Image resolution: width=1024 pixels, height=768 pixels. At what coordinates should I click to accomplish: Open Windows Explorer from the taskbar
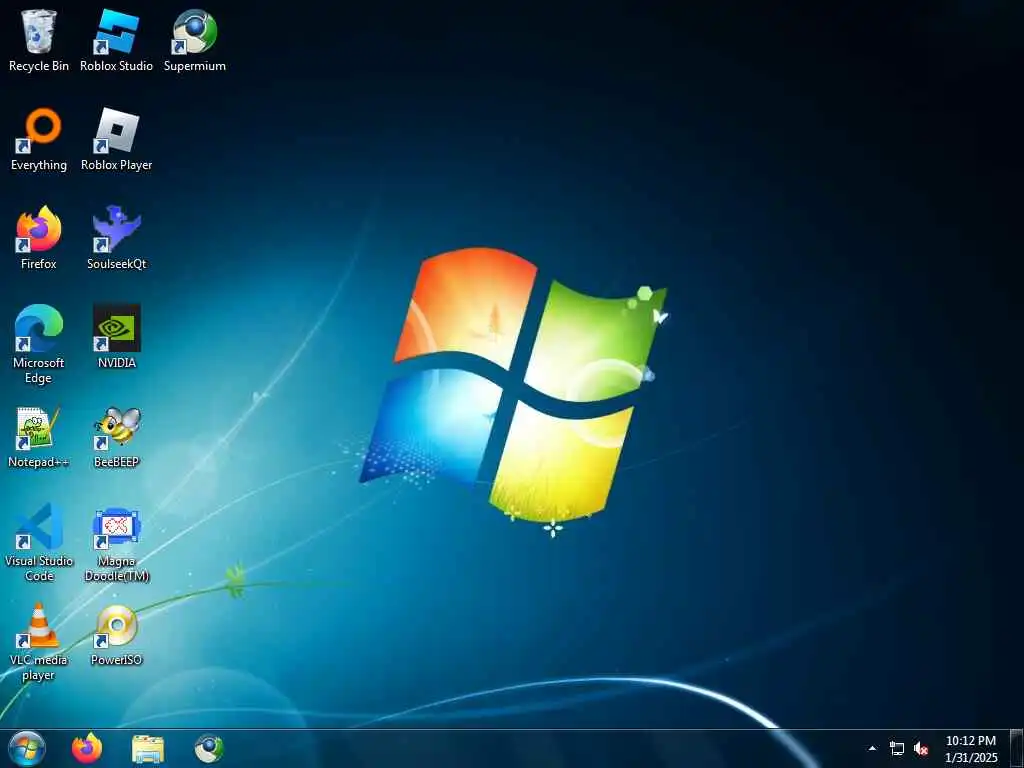click(148, 749)
